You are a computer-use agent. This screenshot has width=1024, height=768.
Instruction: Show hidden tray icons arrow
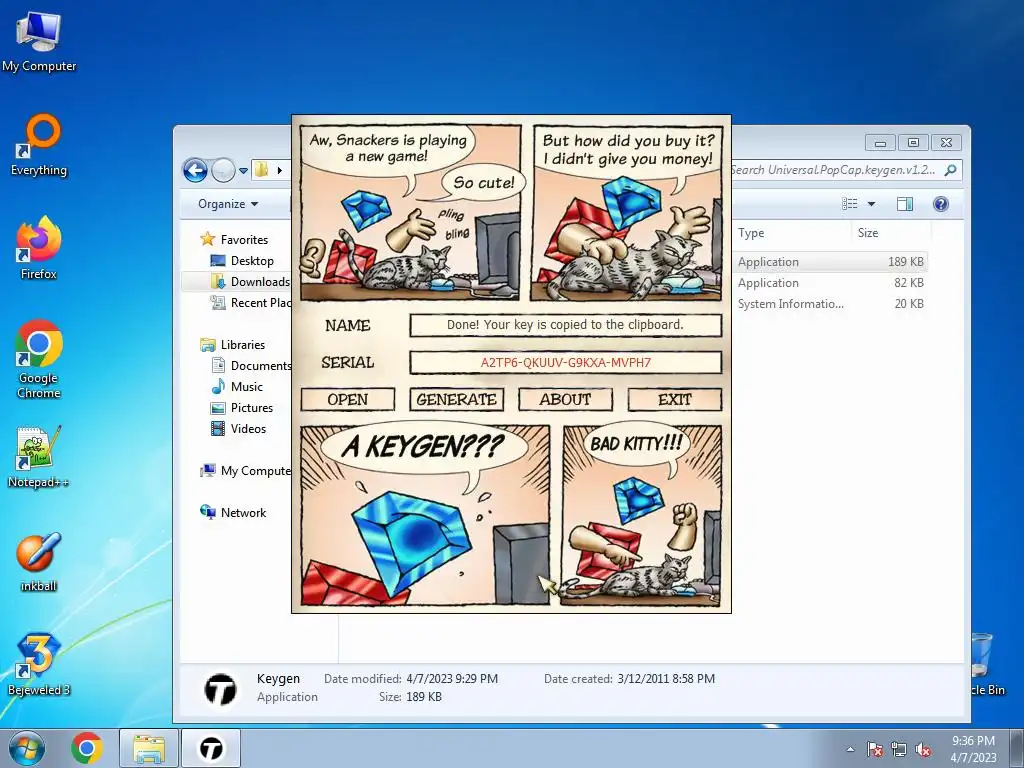point(850,749)
